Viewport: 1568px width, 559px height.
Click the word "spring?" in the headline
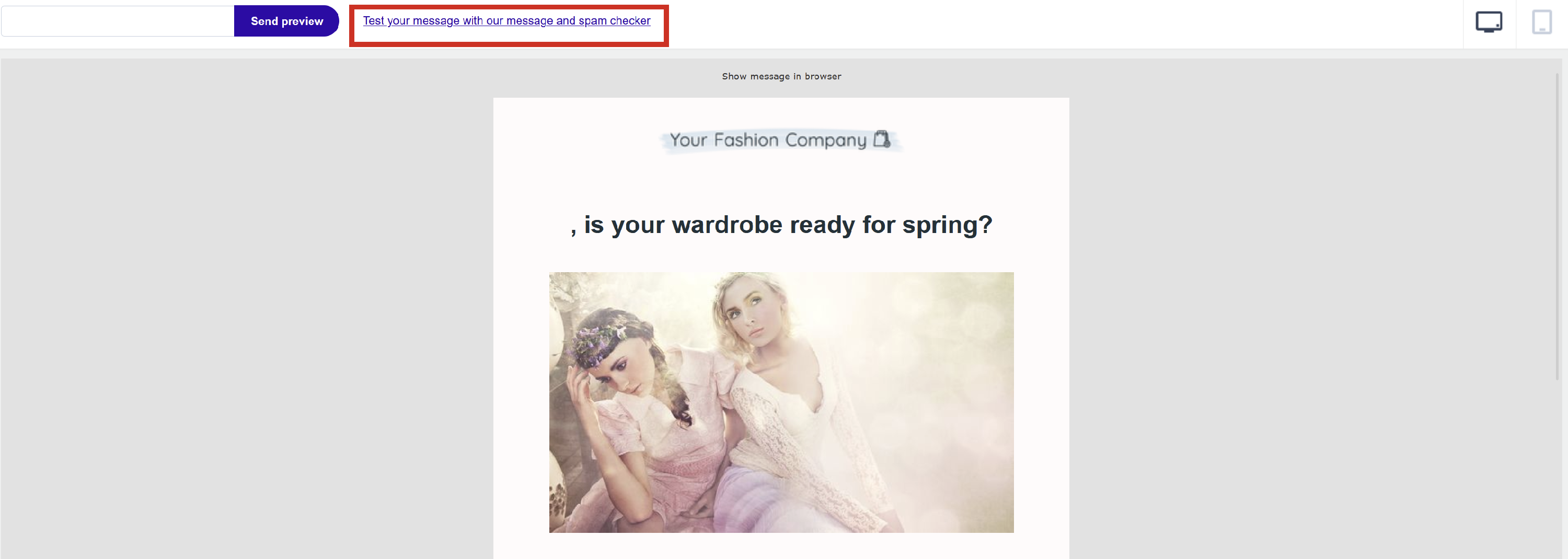[x=947, y=226]
